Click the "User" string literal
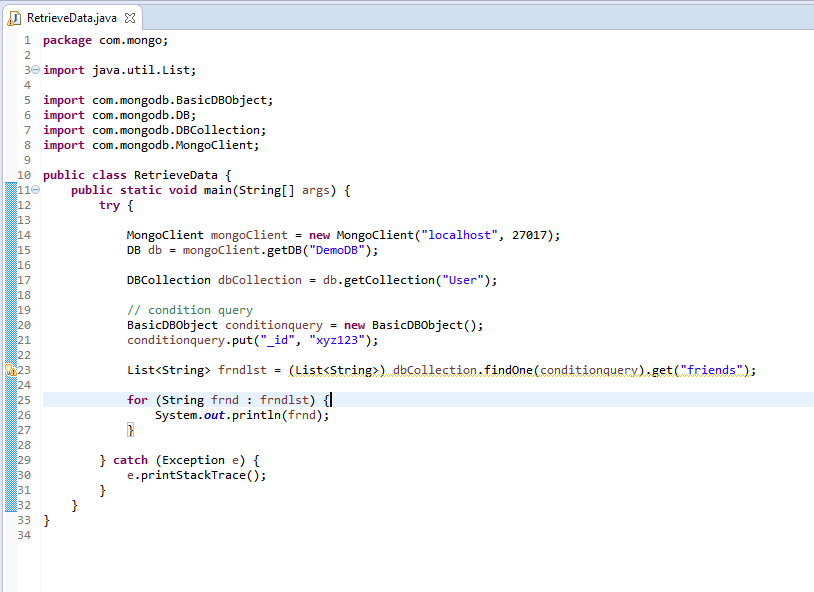This screenshot has width=814, height=592. coord(463,280)
